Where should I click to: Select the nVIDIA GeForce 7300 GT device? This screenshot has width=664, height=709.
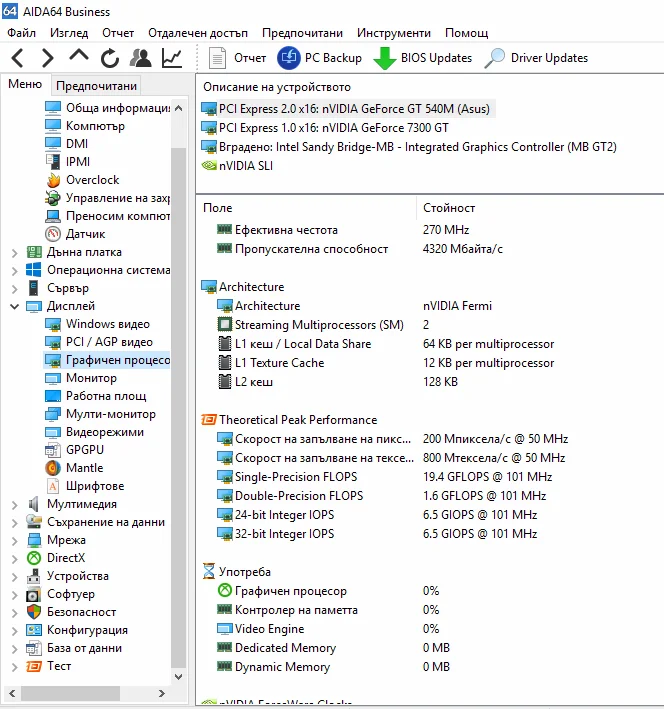pos(325,128)
